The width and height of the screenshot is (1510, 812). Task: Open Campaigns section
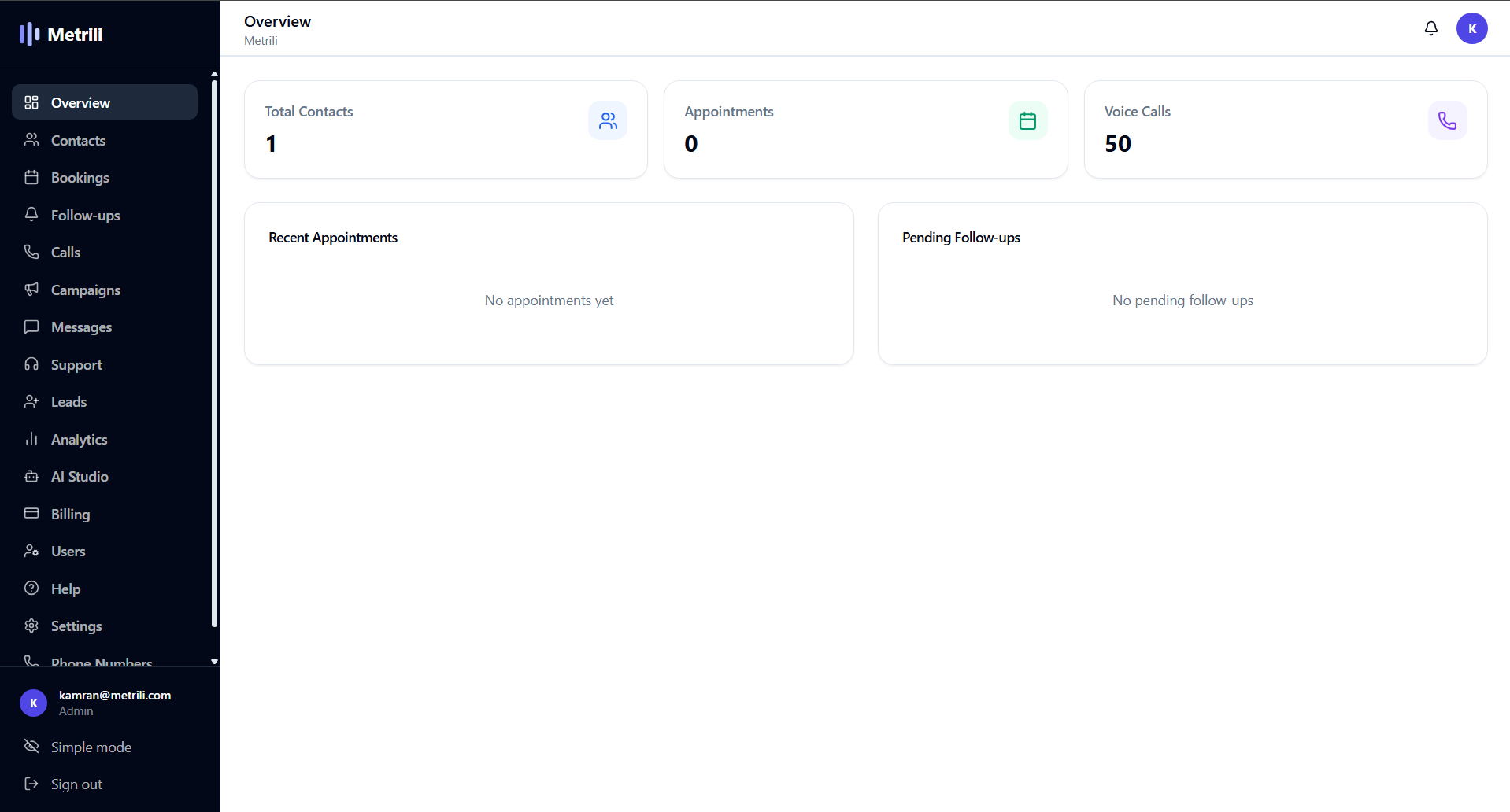click(105, 290)
